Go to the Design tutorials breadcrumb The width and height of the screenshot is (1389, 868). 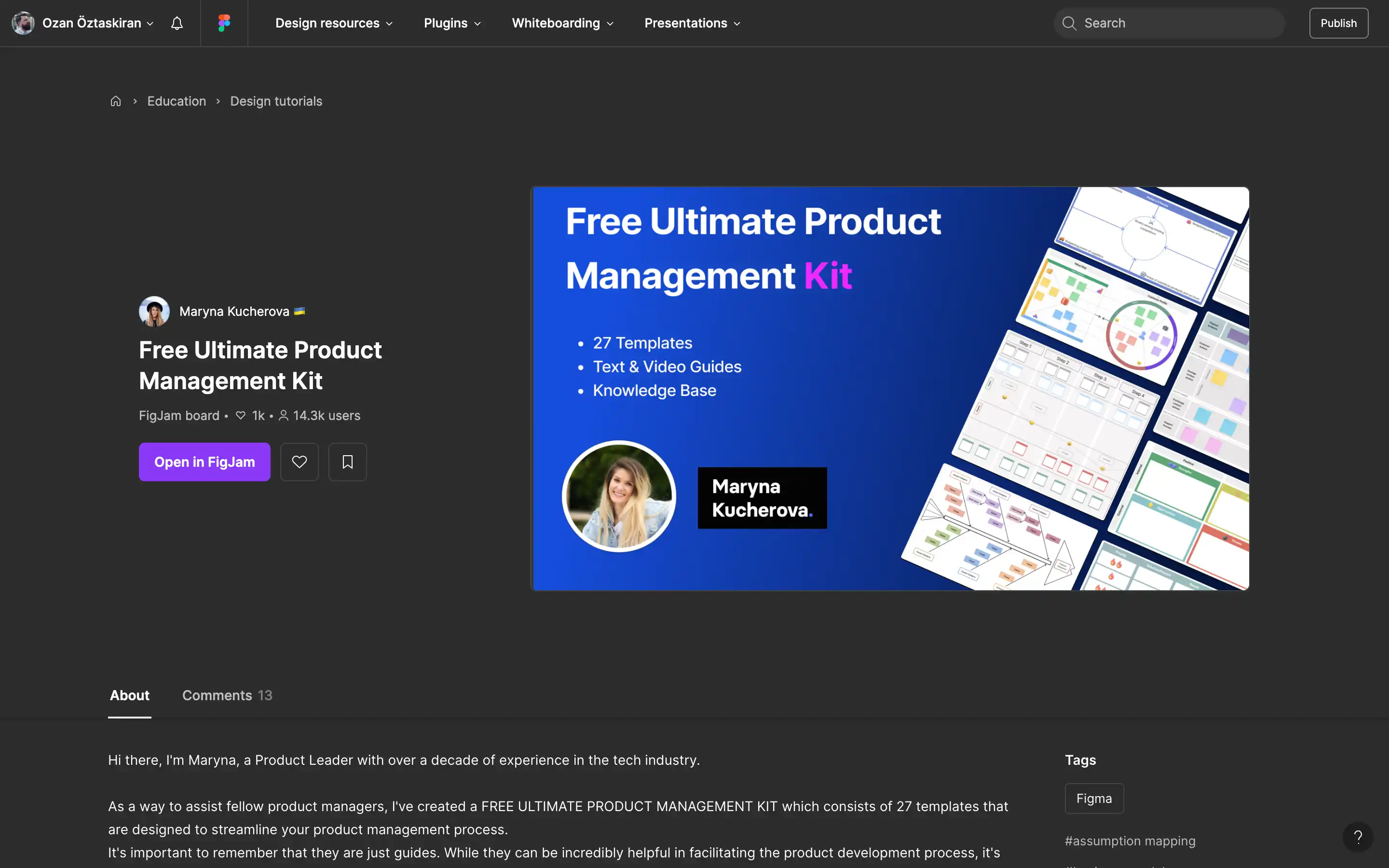coord(276,101)
